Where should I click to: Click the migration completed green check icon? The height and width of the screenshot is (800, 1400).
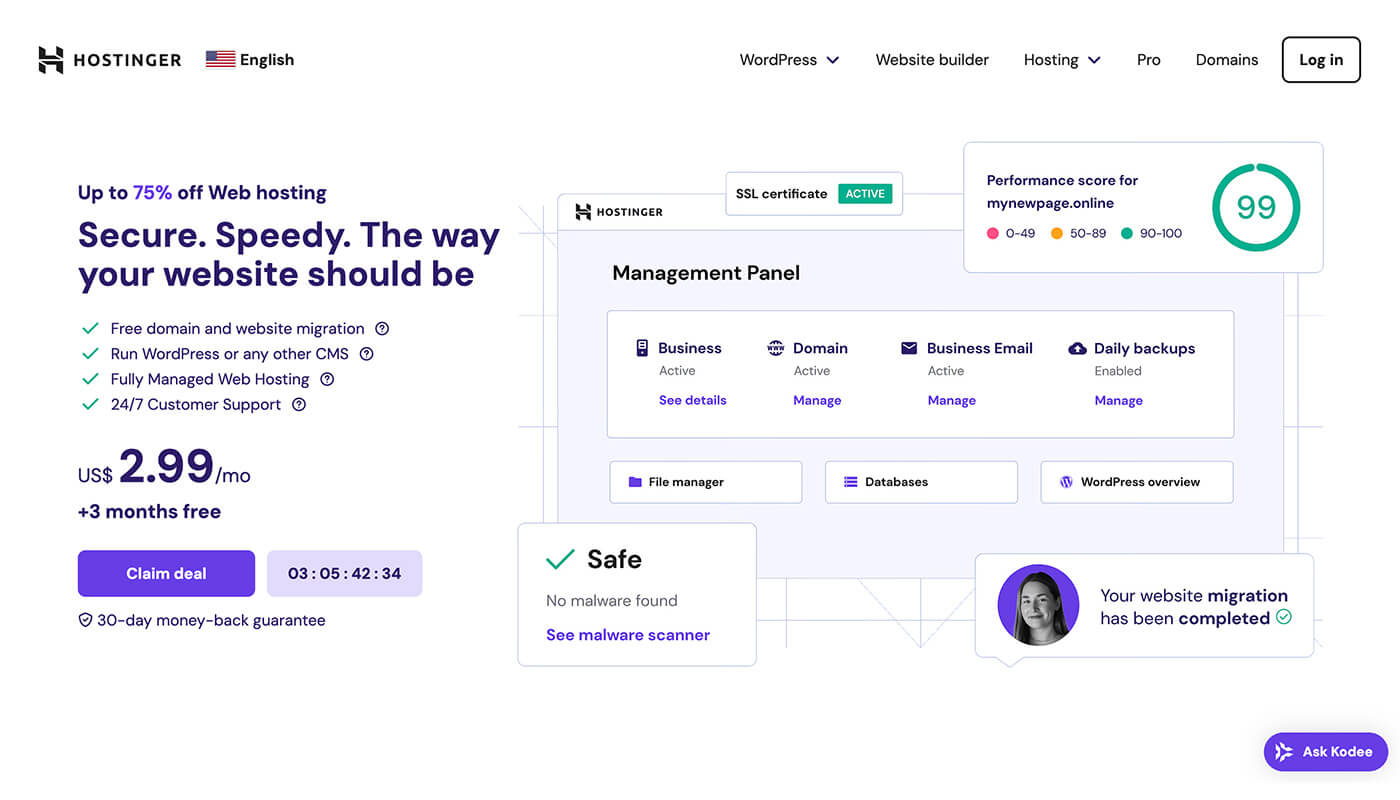1283,617
